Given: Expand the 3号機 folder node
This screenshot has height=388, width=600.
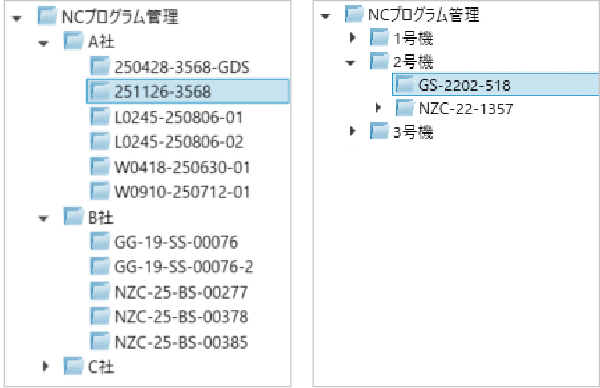Looking at the screenshot, I should coord(353,131).
